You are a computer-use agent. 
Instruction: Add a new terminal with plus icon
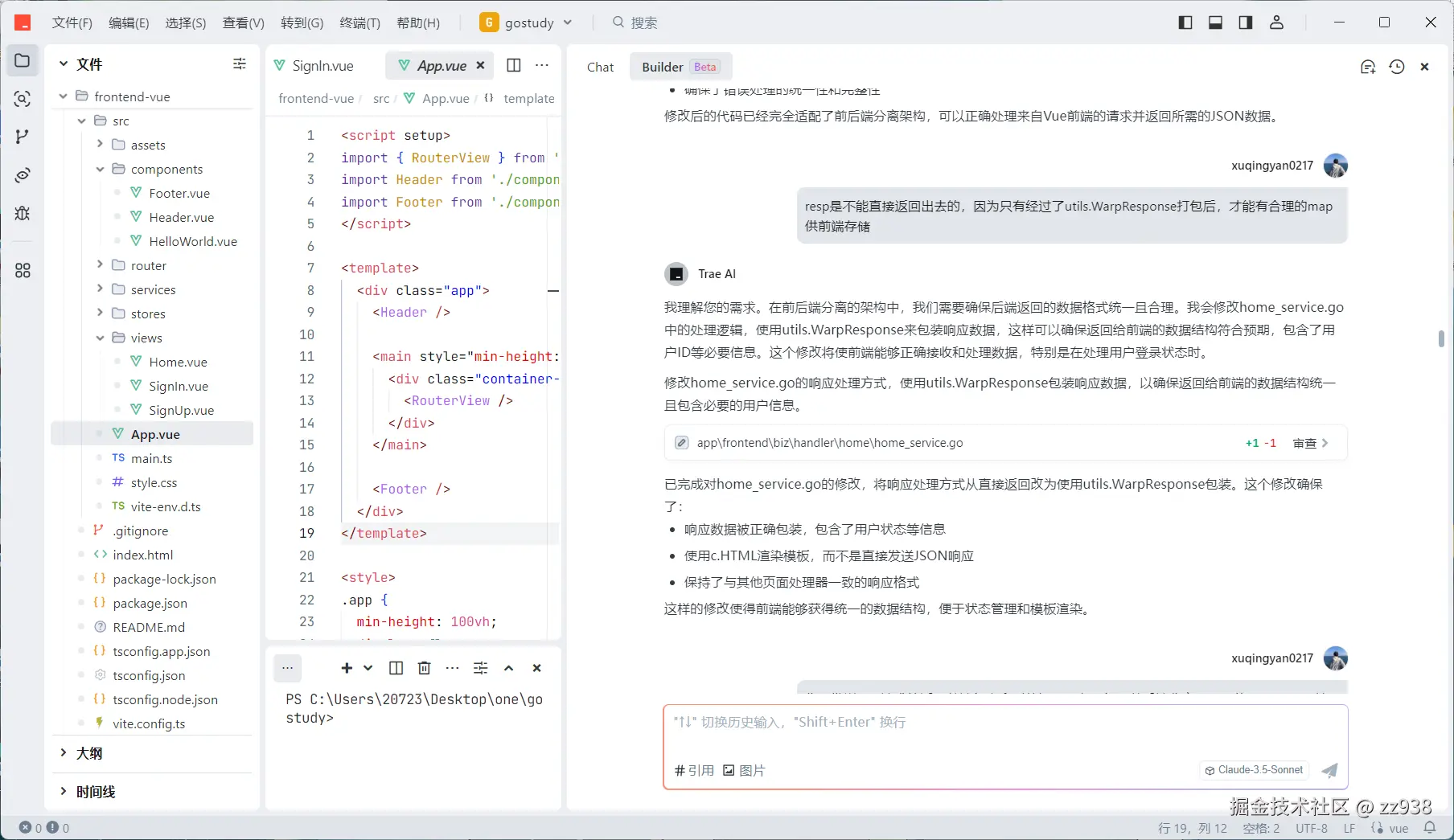click(347, 668)
